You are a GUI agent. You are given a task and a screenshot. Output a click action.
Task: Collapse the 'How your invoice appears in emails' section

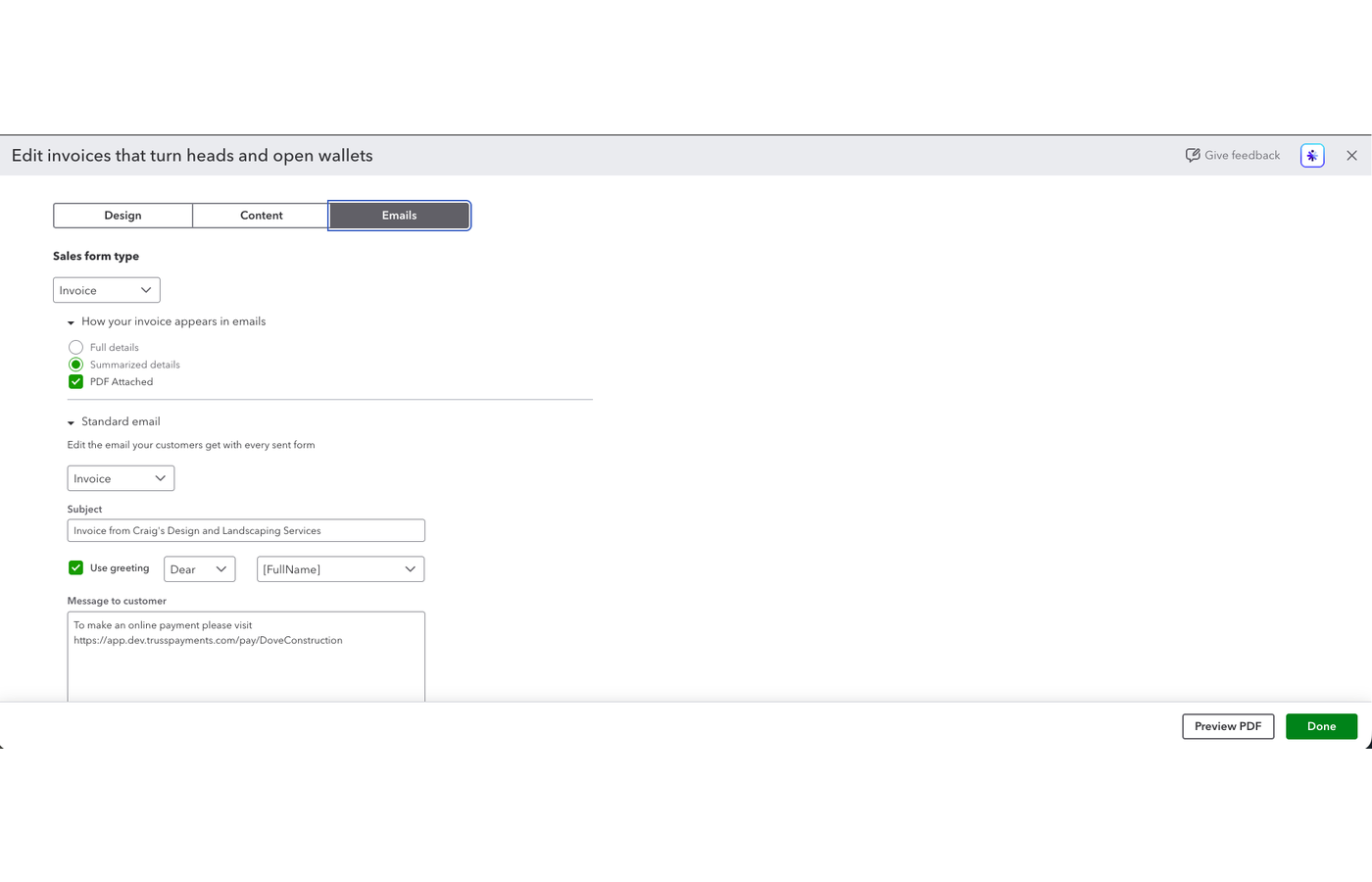click(x=71, y=322)
